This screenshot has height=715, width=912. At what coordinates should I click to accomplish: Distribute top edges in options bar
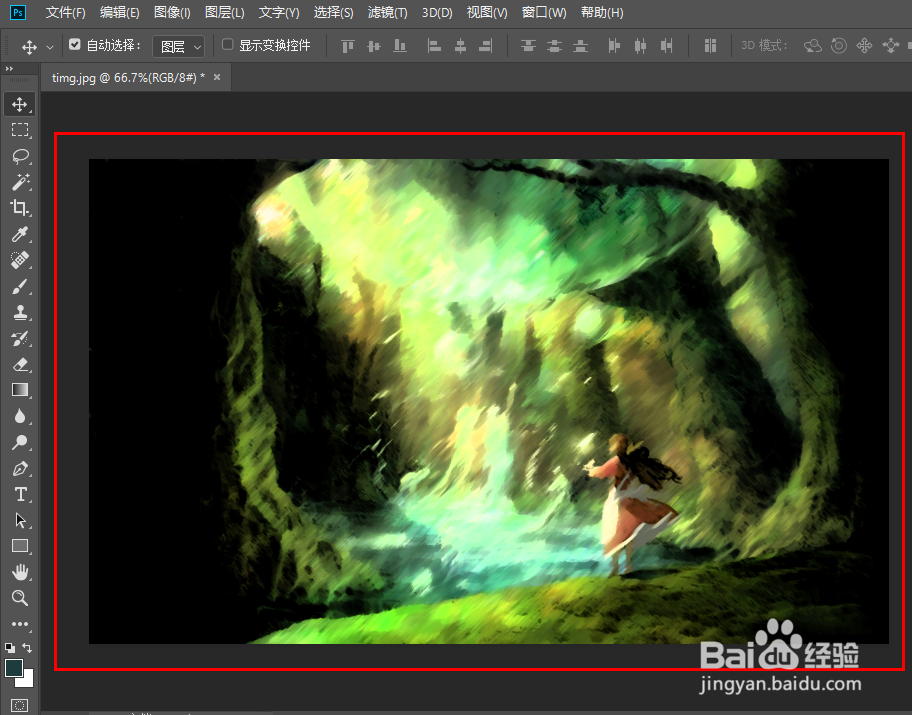click(x=528, y=46)
